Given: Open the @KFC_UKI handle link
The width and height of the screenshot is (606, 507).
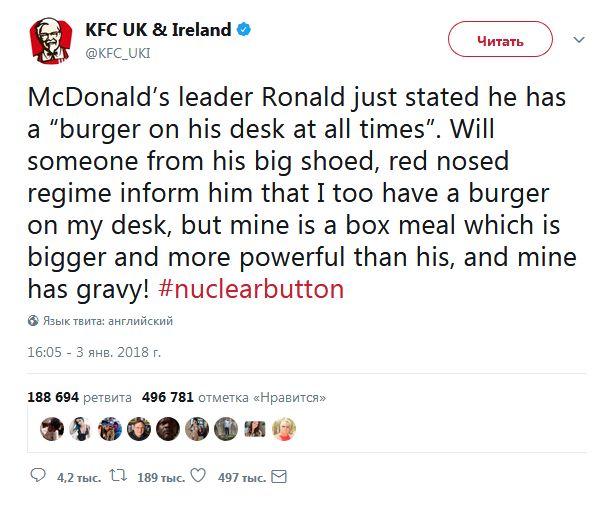Looking at the screenshot, I should [117, 54].
